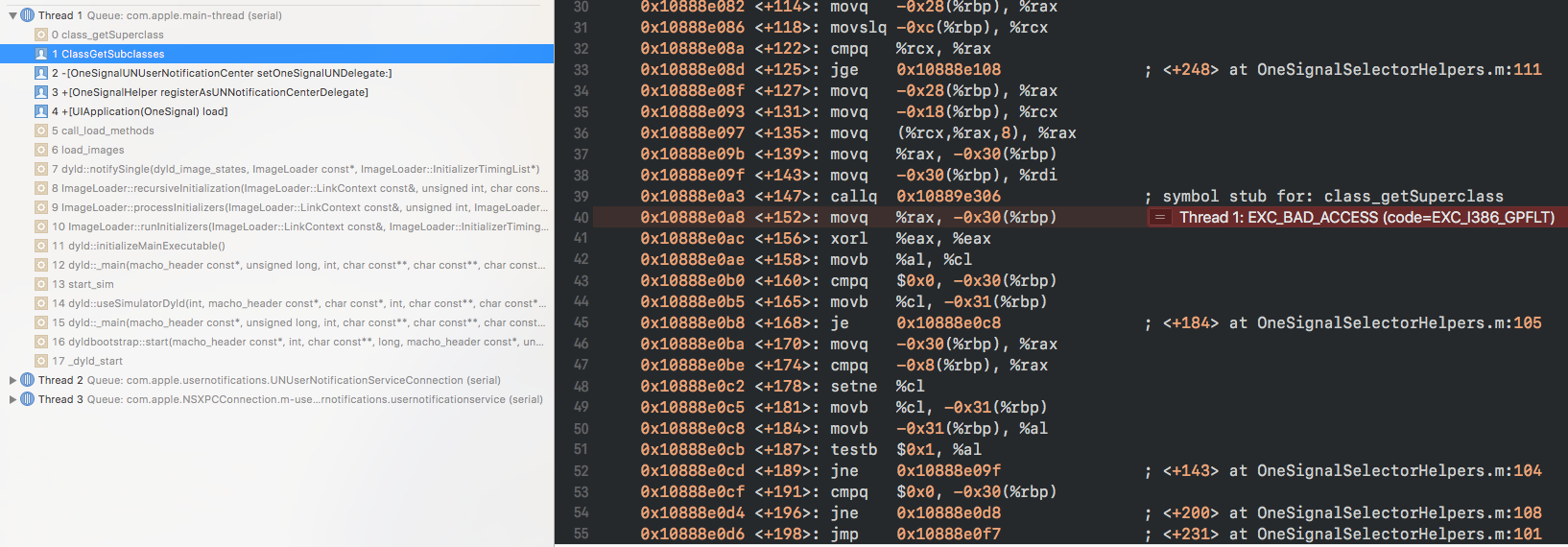Click the Thread 3 thread icon
This screenshot has height=547, width=1568.
27,399
